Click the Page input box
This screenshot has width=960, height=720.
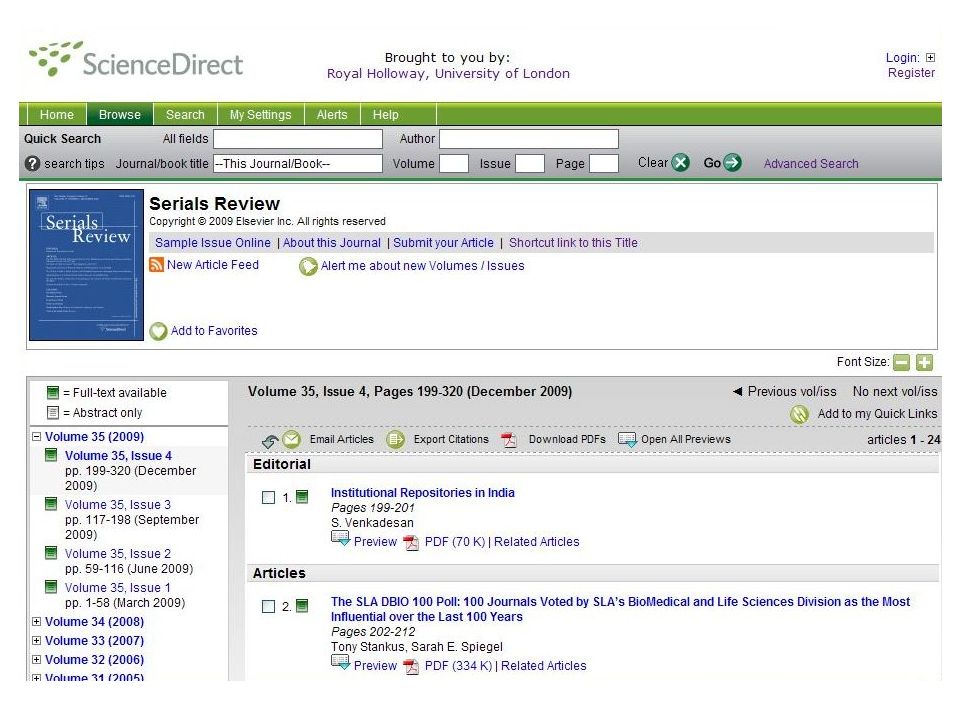click(x=604, y=163)
